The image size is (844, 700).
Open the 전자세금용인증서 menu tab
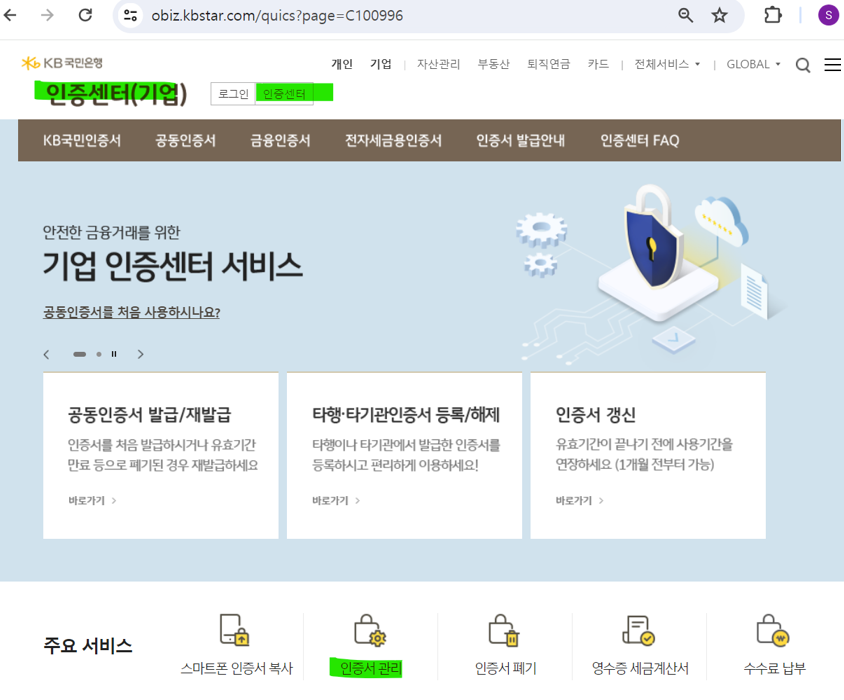[x=393, y=141]
